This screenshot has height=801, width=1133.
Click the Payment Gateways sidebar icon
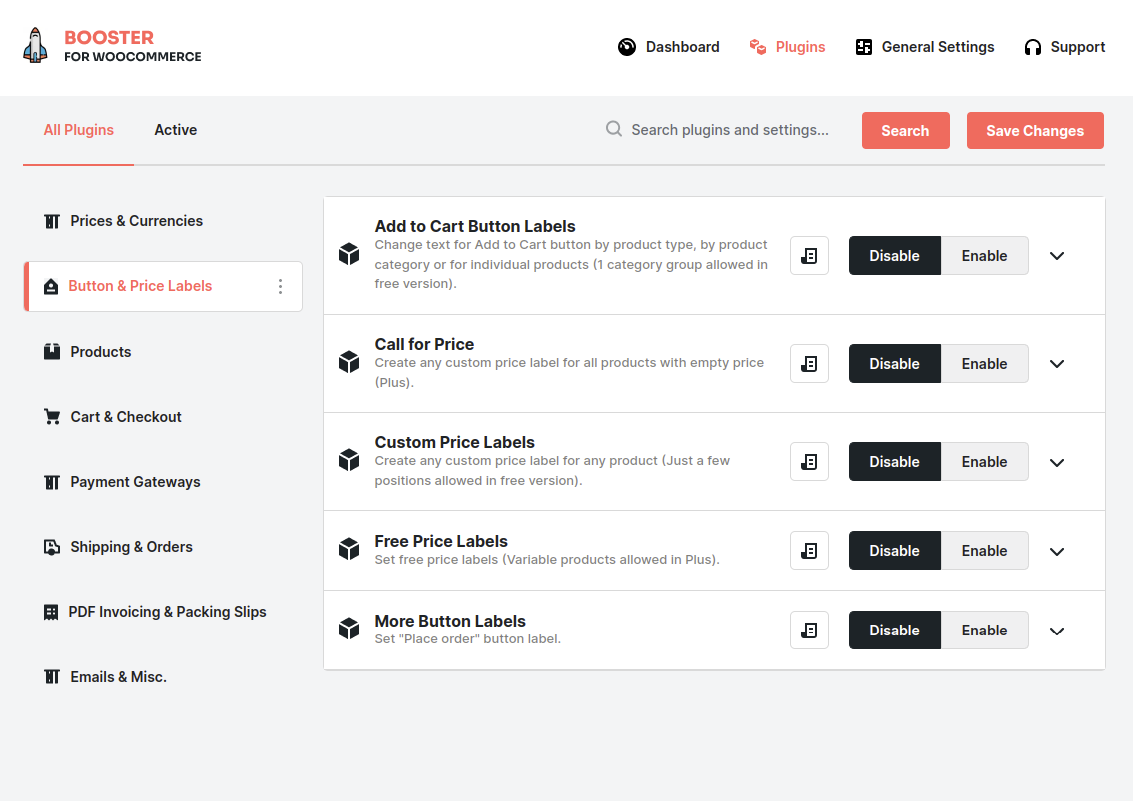pyautogui.click(x=52, y=482)
